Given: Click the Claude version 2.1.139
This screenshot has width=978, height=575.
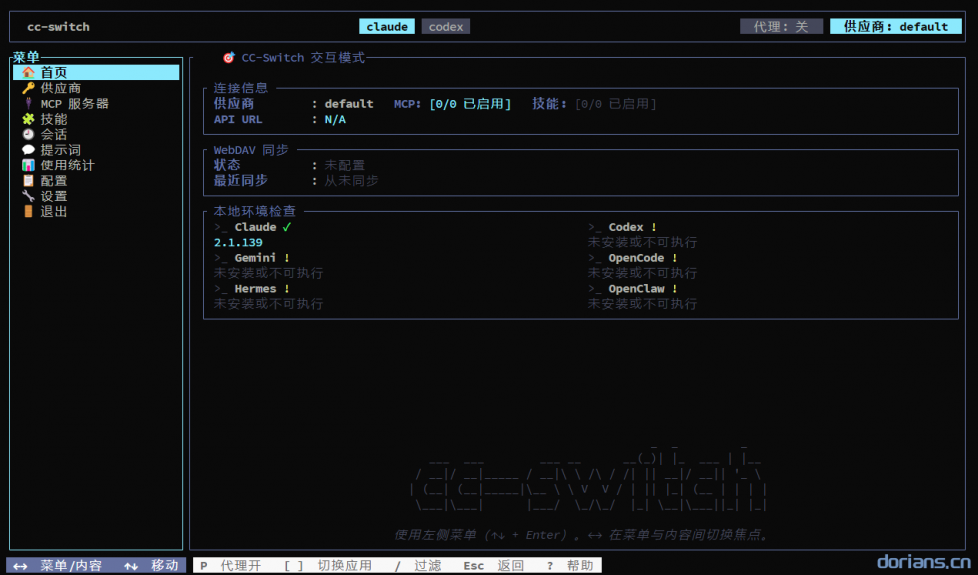Looking at the screenshot, I should 238,243.
